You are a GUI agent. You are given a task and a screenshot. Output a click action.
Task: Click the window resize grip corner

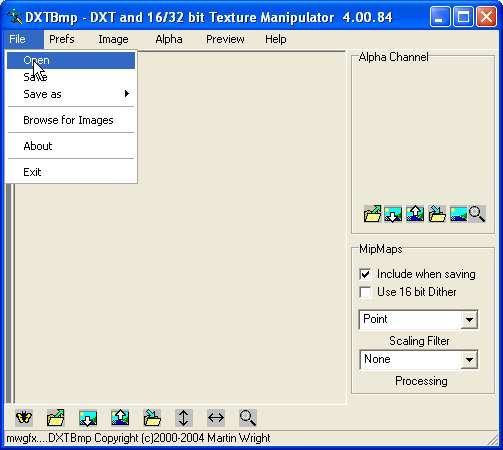pos(493,440)
